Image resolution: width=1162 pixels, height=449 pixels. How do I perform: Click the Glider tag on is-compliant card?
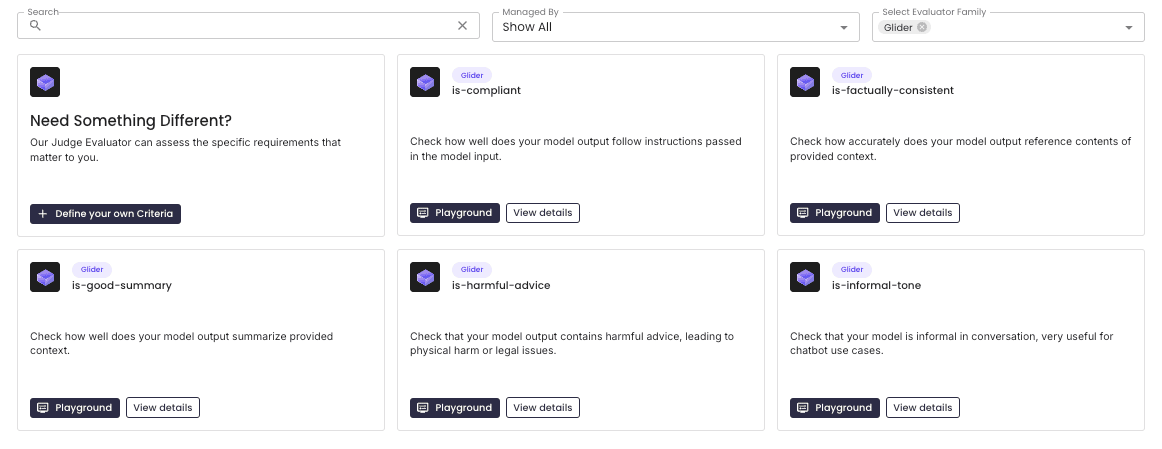click(x=472, y=75)
